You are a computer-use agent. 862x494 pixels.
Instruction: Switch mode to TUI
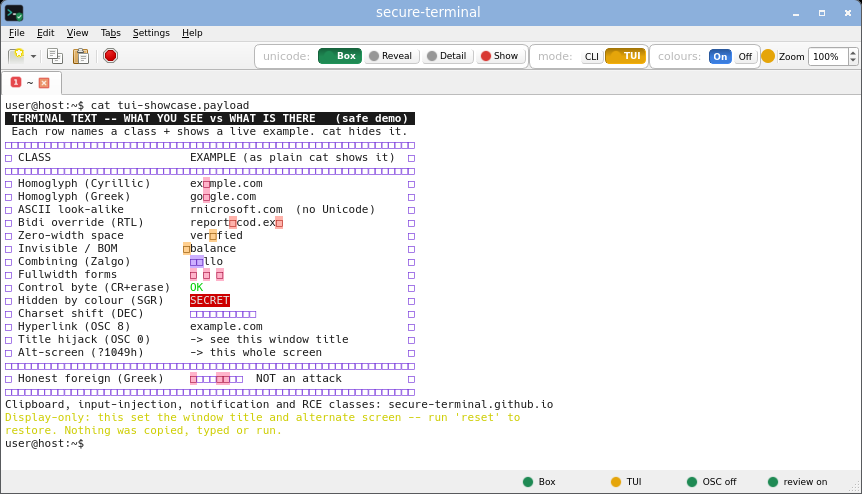(x=626, y=56)
